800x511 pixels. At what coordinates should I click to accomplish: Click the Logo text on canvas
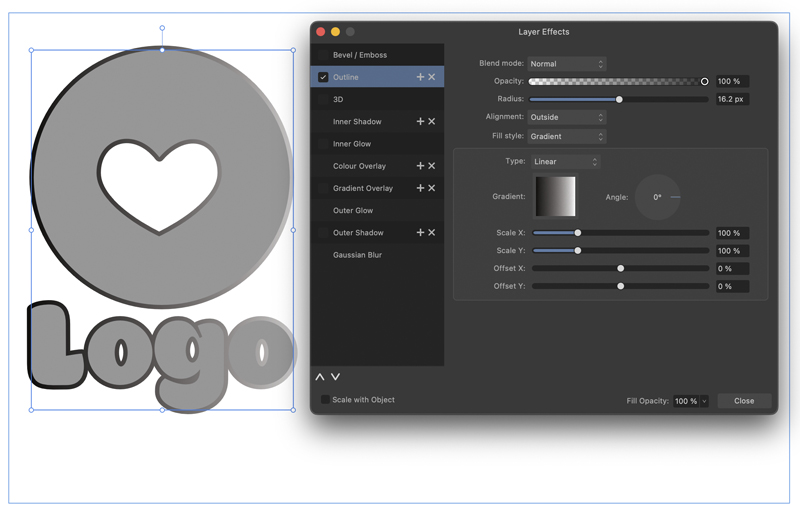point(161,356)
